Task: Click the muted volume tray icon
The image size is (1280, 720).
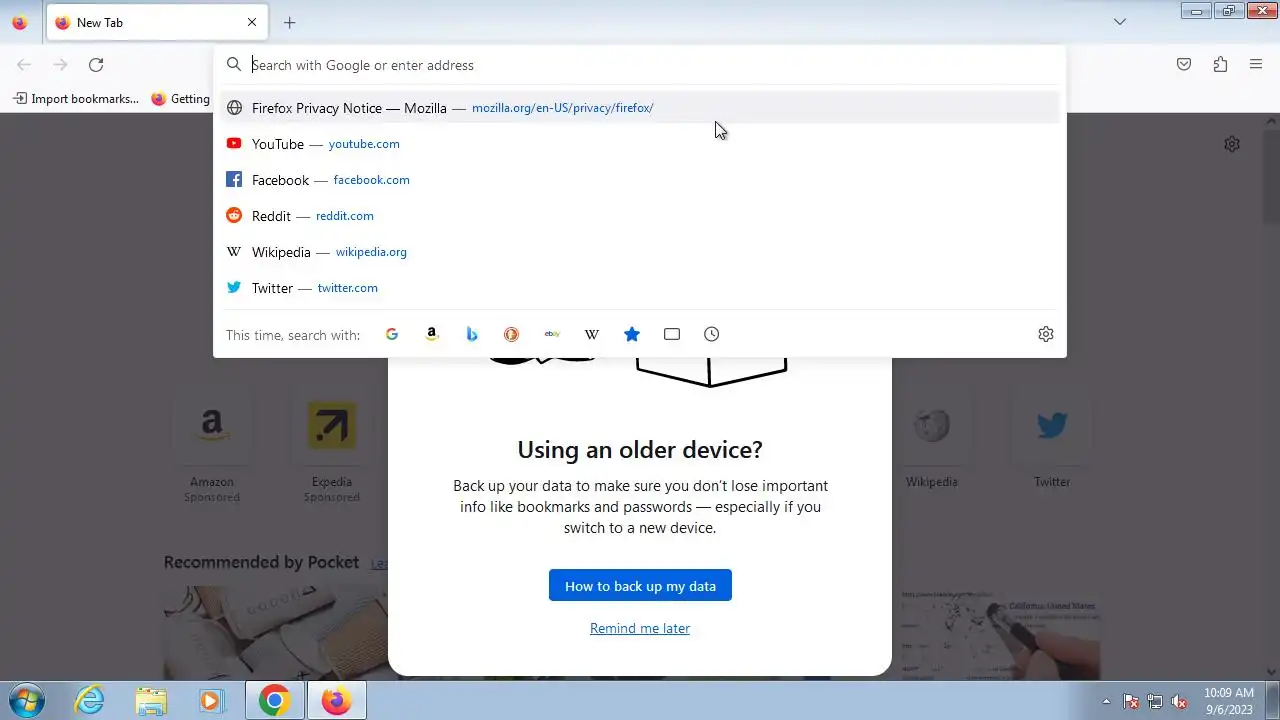Action: tap(1180, 701)
